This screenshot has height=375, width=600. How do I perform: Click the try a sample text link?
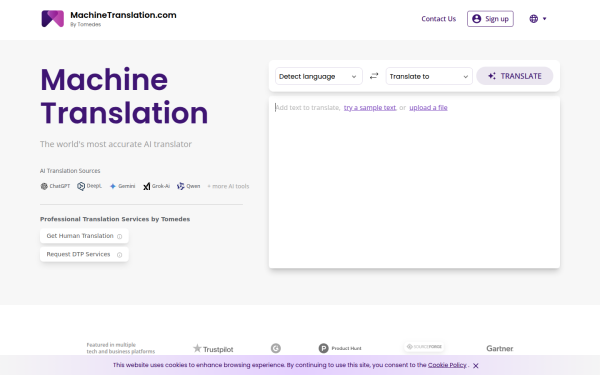[370, 108]
